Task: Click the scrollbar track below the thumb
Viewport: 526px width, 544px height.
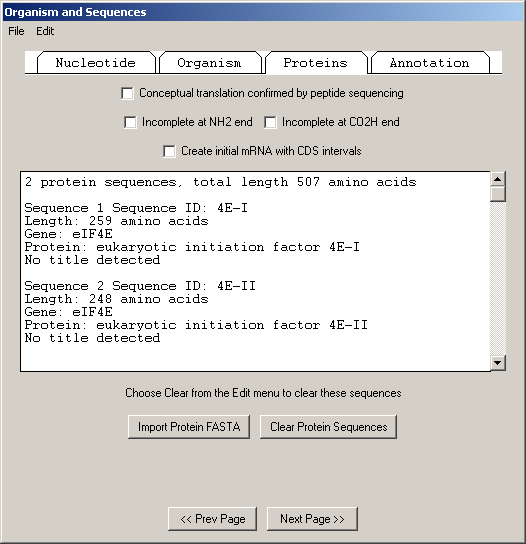Action: click(498, 279)
